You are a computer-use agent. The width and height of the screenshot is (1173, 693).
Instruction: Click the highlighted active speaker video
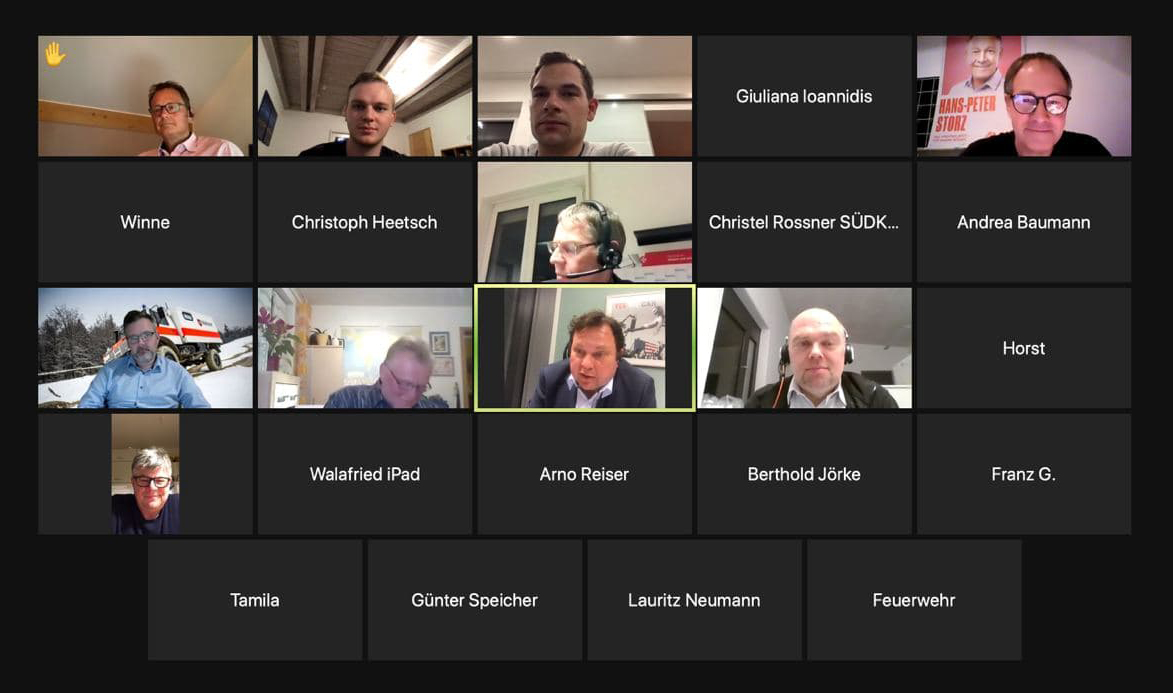pos(584,348)
